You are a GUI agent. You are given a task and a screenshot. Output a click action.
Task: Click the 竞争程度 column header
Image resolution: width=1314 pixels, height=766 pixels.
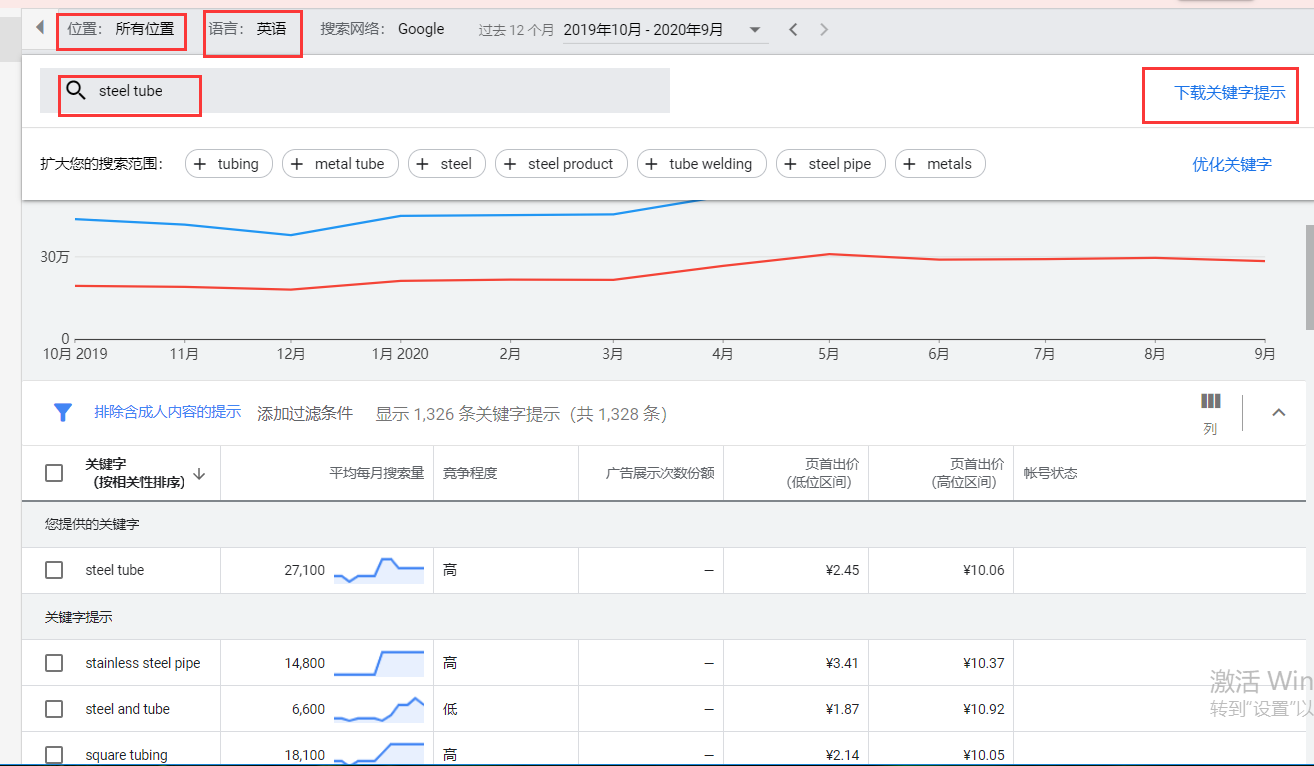470,473
